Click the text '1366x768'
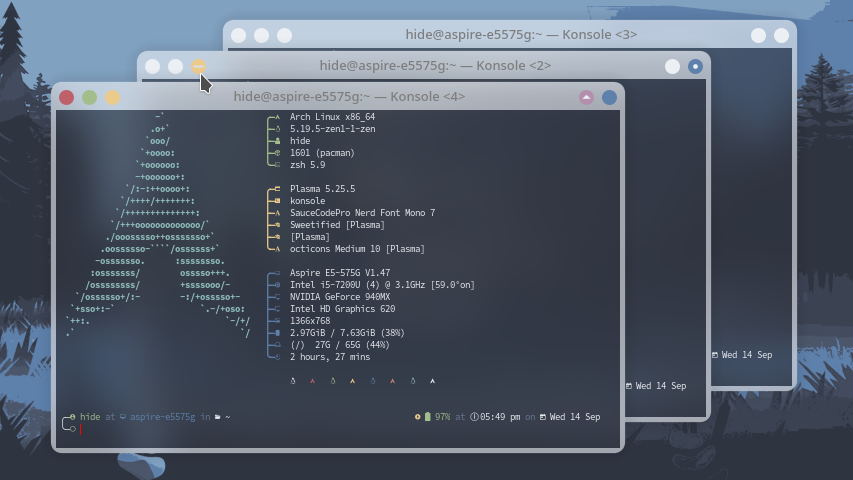Image resolution: width=853 pixels, height=480 pixels. tap(310, 321)
